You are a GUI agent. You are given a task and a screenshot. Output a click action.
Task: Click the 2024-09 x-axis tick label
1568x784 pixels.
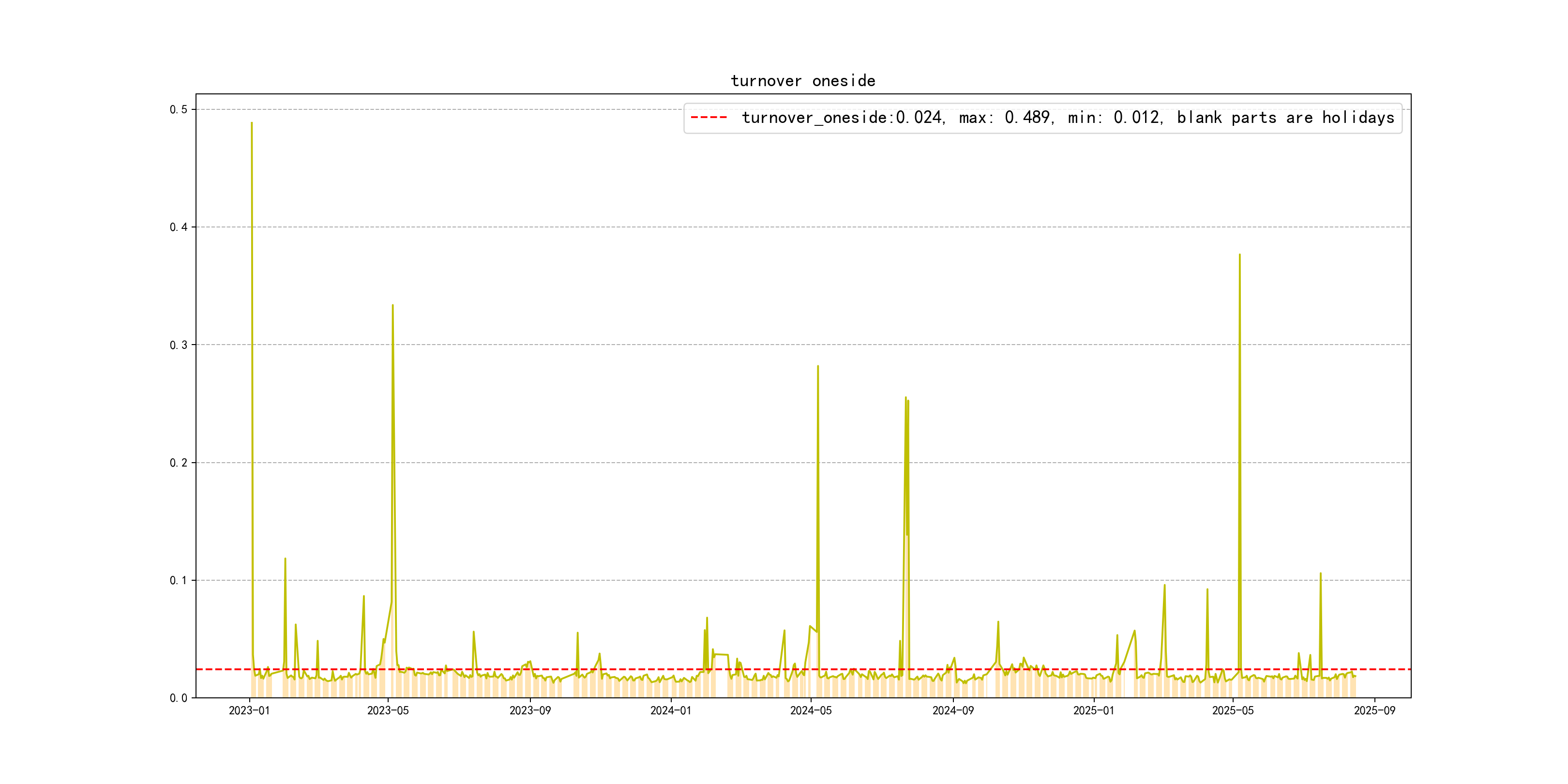(952, 710)
